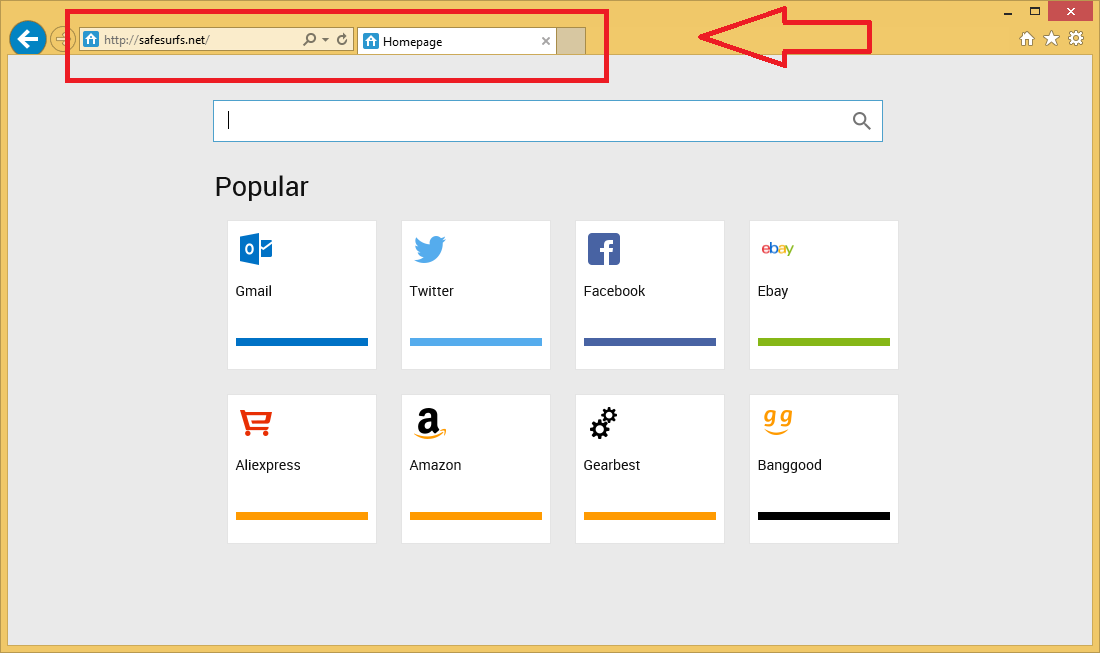
Task: Open a new blank tab
Action: tap(571, 41)
